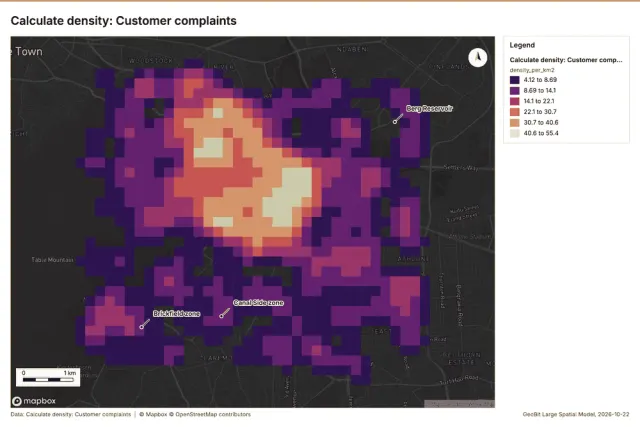Click the GeoBit Large Spatial Model footer text

(x=576, y=414)
